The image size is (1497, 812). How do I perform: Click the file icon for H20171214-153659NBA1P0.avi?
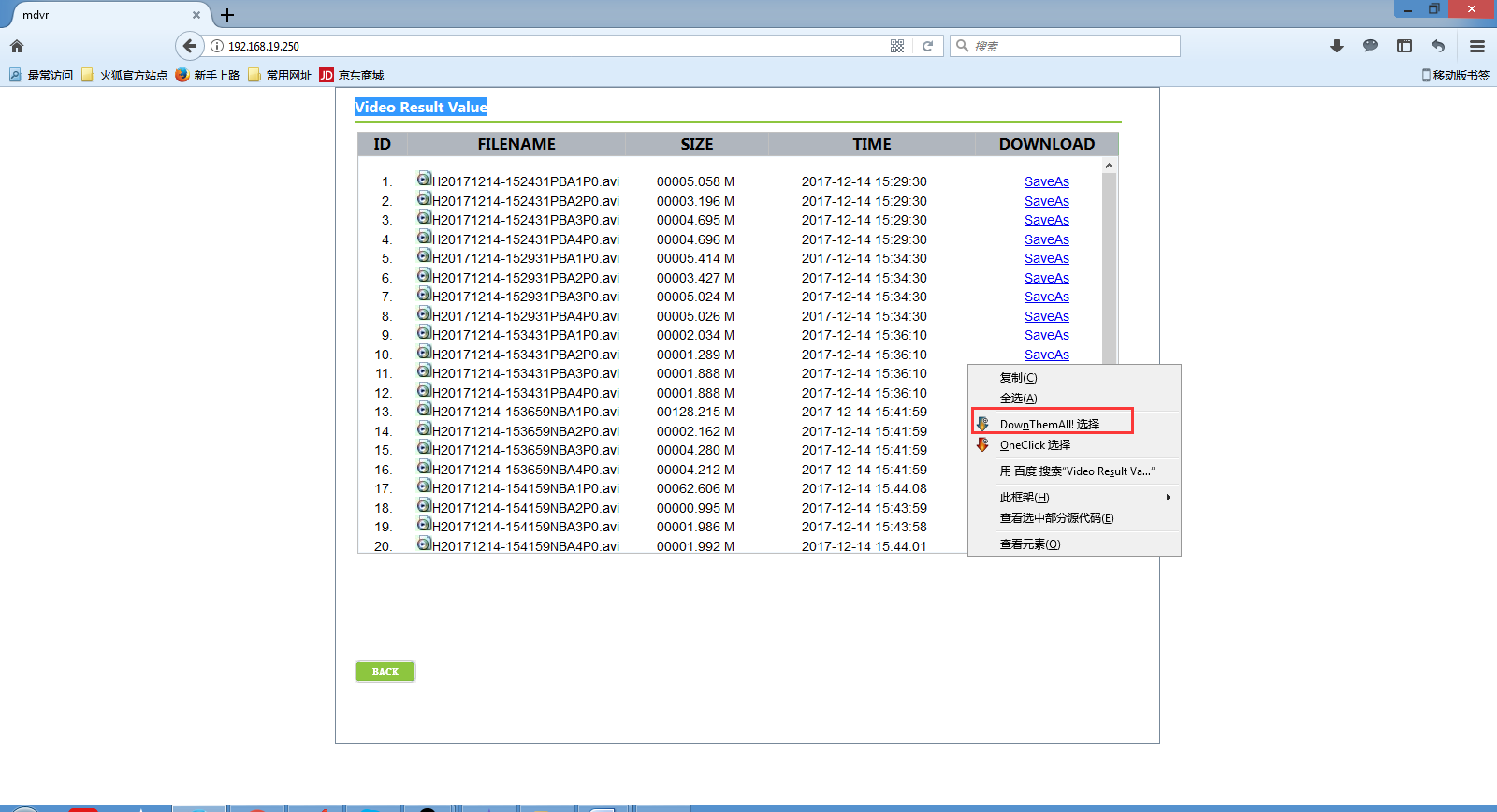[424, 409]
